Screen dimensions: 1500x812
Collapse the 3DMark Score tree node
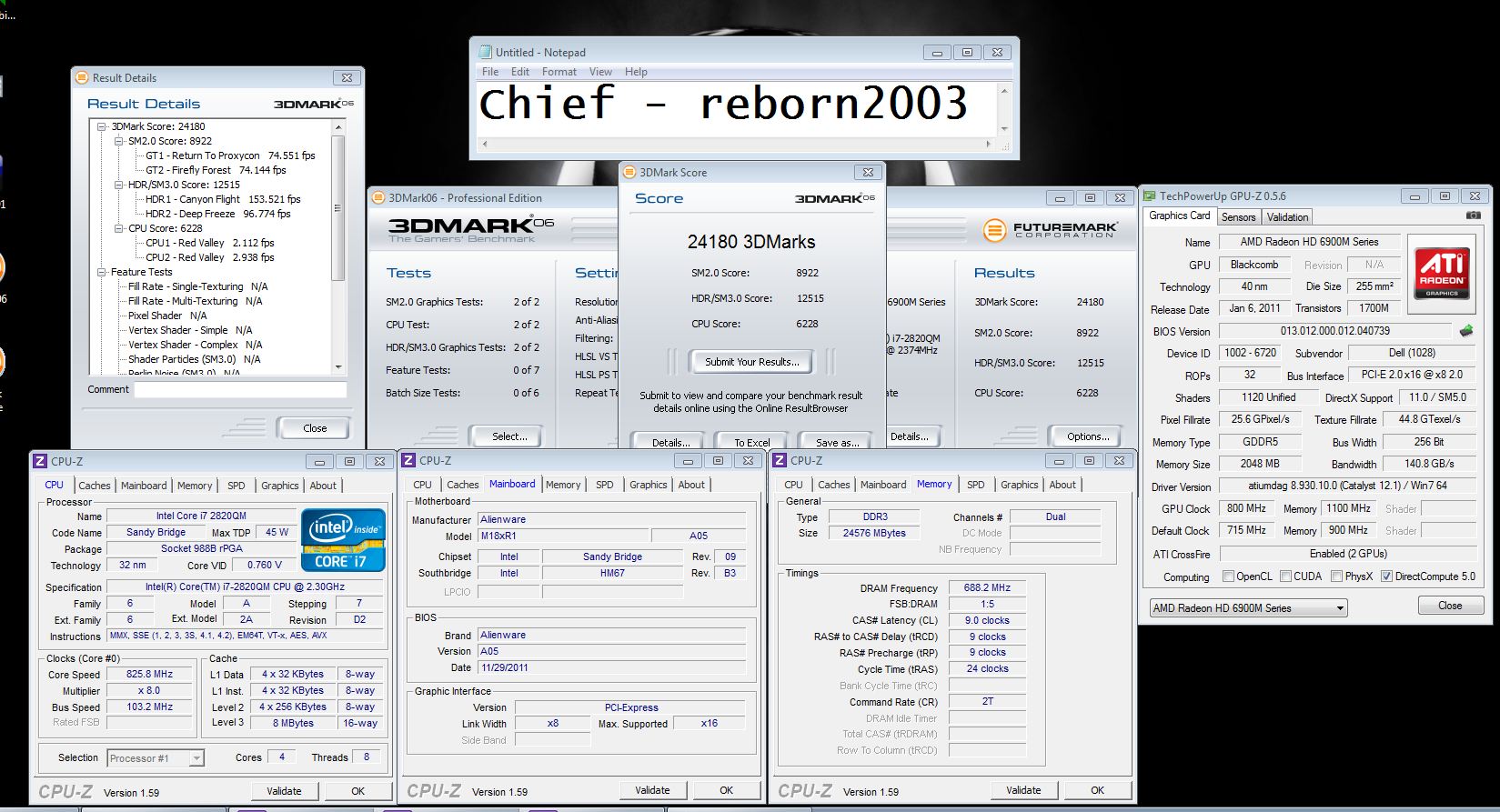coord(102,126)
